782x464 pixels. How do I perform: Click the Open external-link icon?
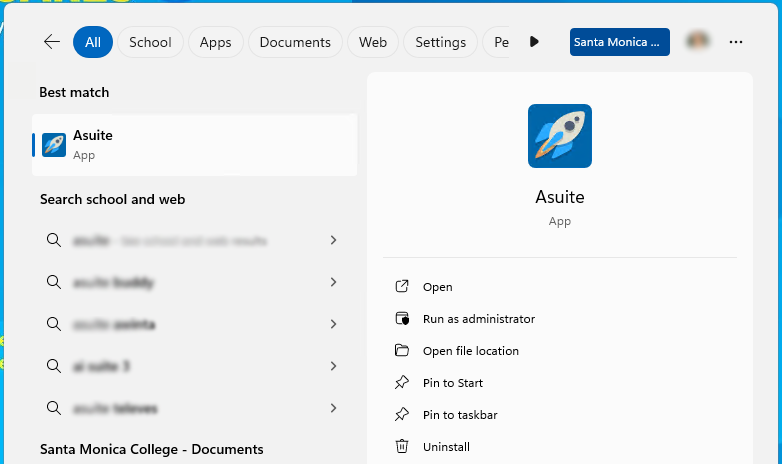(402, 286)
